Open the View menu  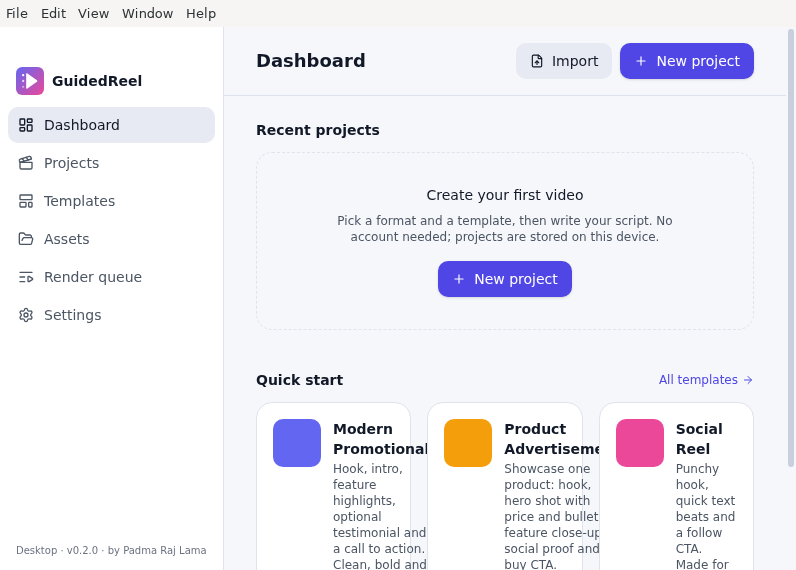[x=93, y=13]
